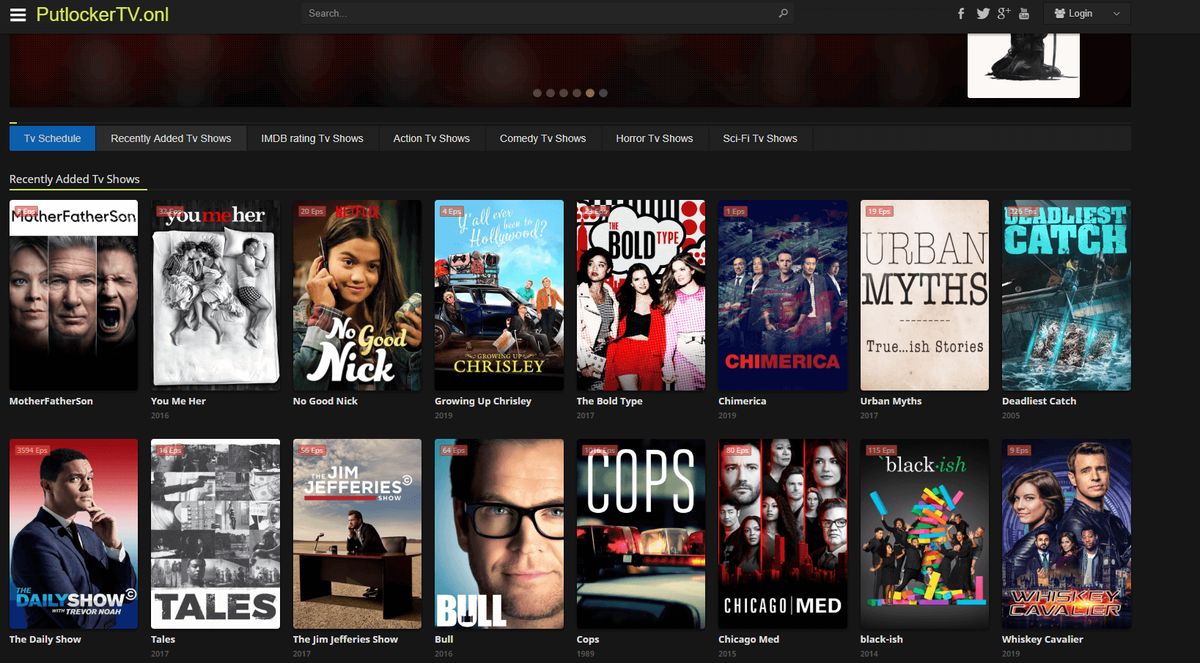
Task: Switch to Action Tv Shows tab
Action: click(432, 138)
